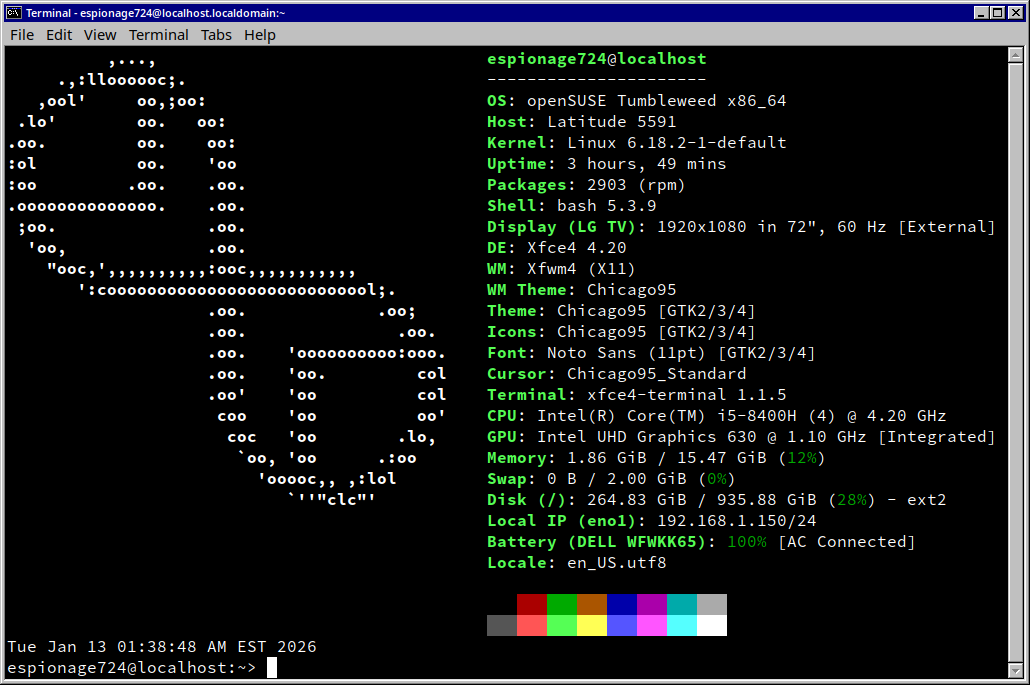Open the Tabs menu
The width and height of the screenshot is (1030, 685).
pos(216,35)
